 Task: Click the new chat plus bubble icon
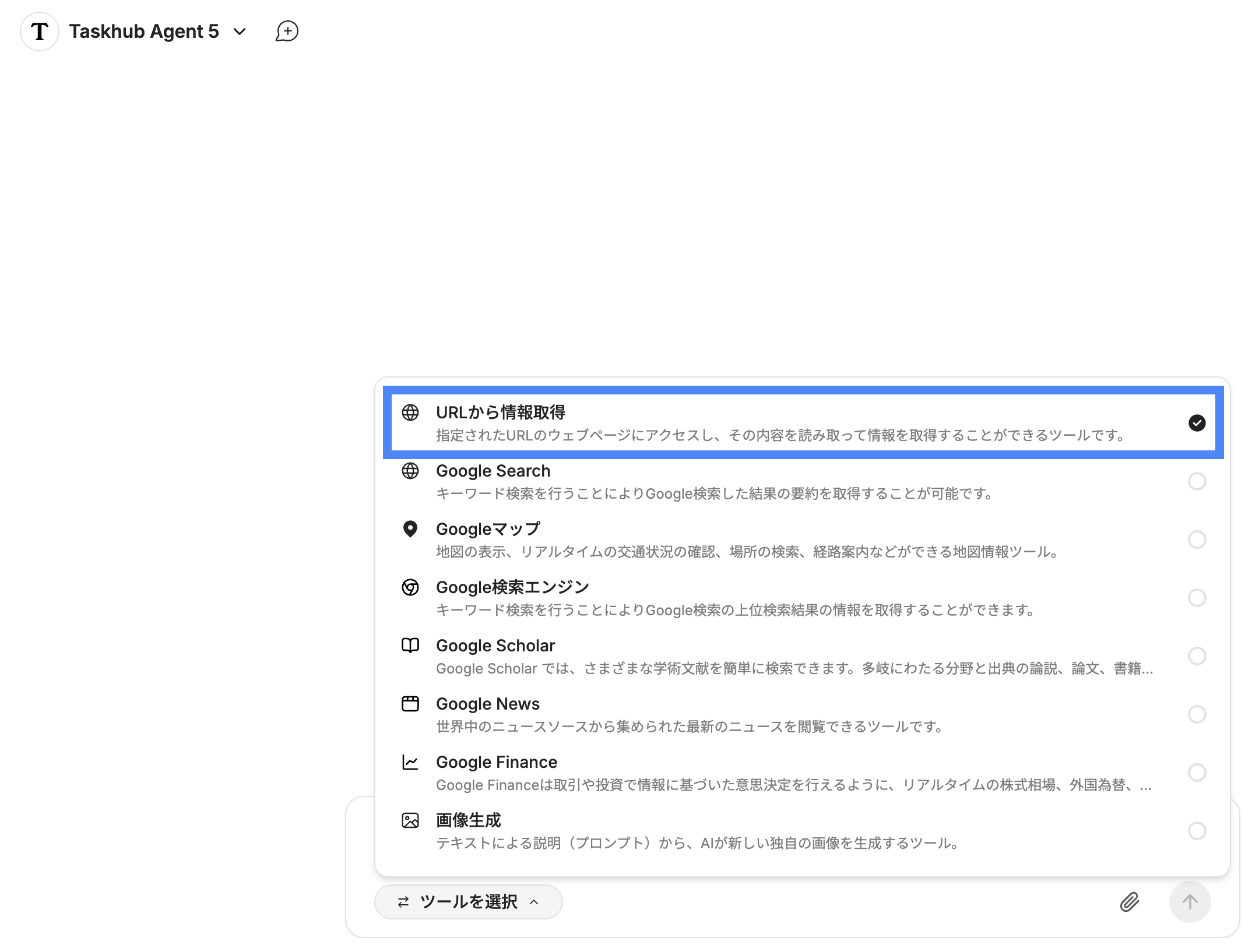point(287,31)
